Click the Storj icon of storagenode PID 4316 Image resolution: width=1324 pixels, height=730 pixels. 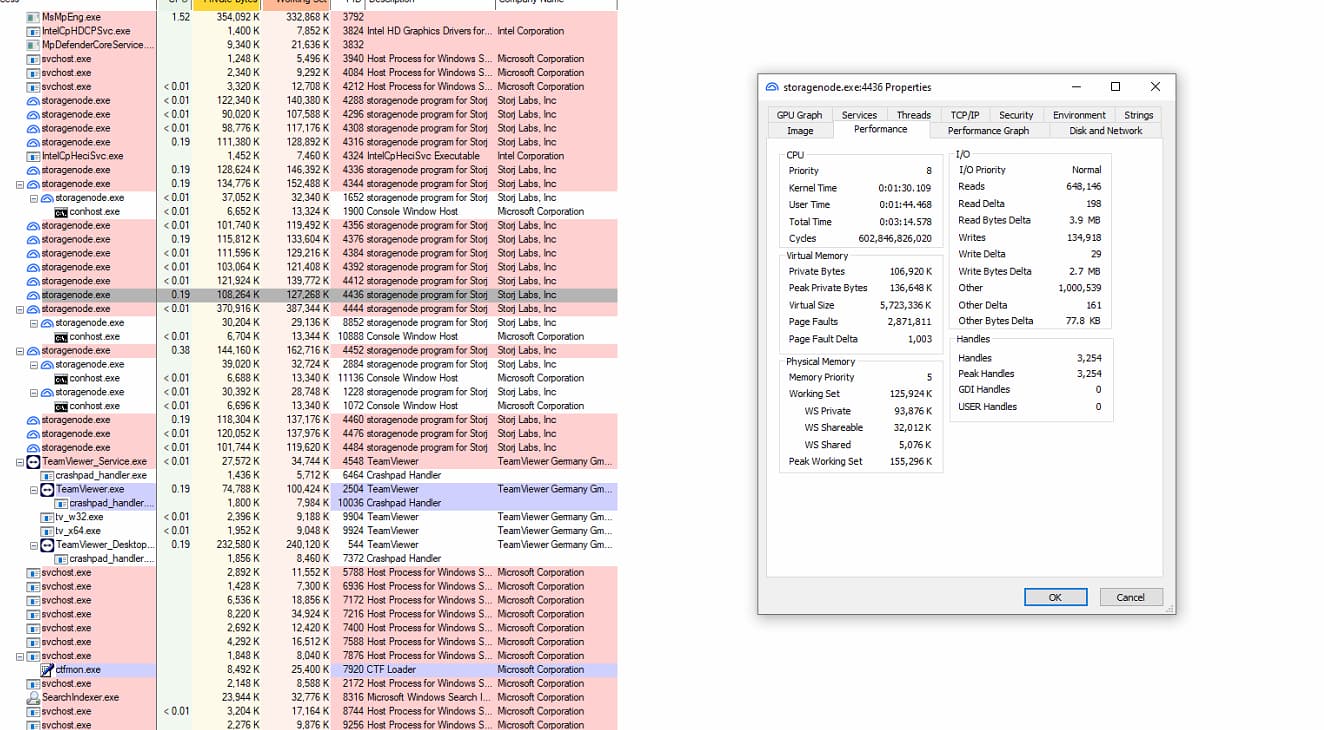33,142
